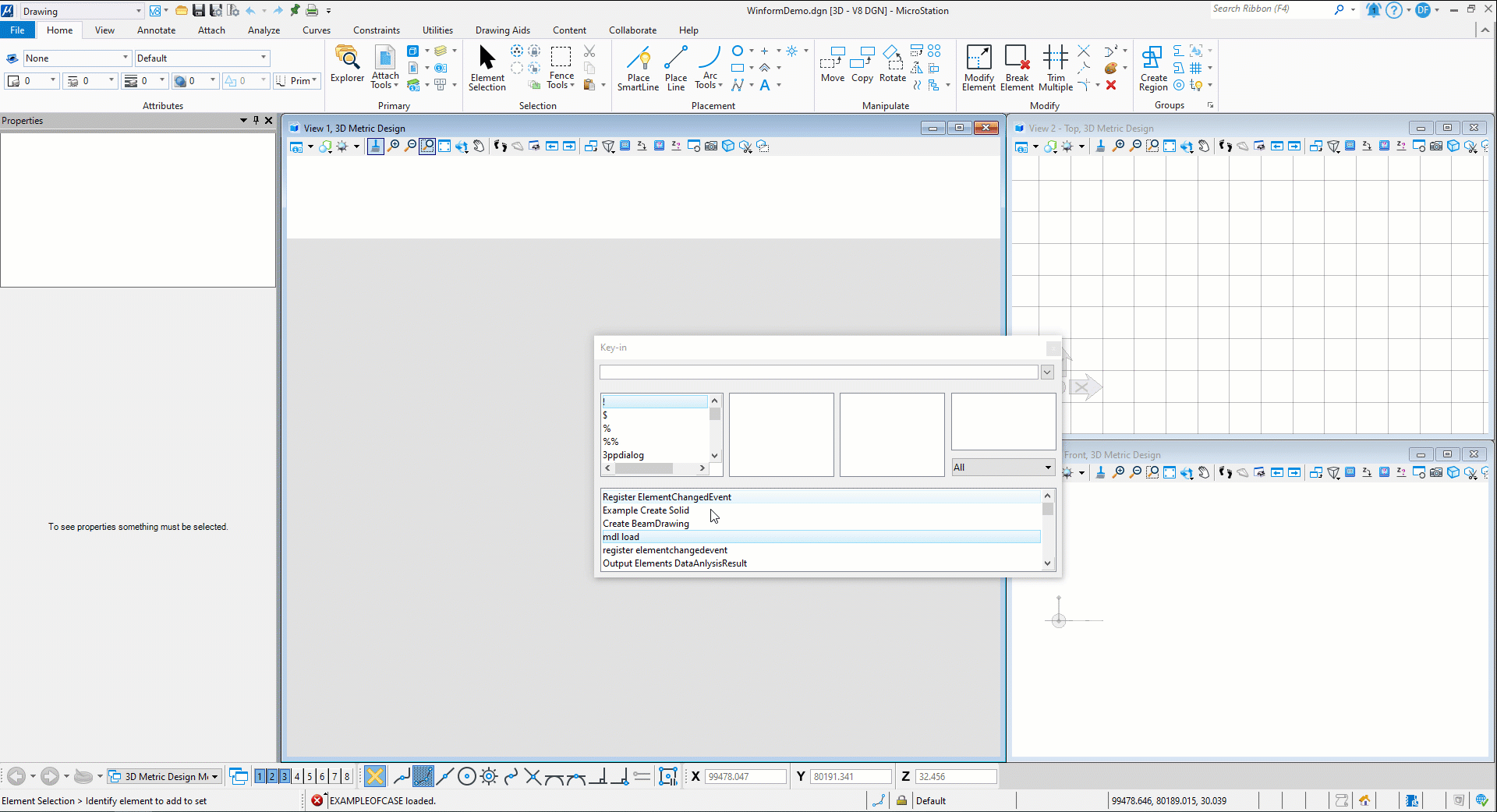Image resolution: width=1497 pixels, height=812 pixels.
Task: Select 'Create BeamDrawing' in key-in history
Action: (646, 524)
